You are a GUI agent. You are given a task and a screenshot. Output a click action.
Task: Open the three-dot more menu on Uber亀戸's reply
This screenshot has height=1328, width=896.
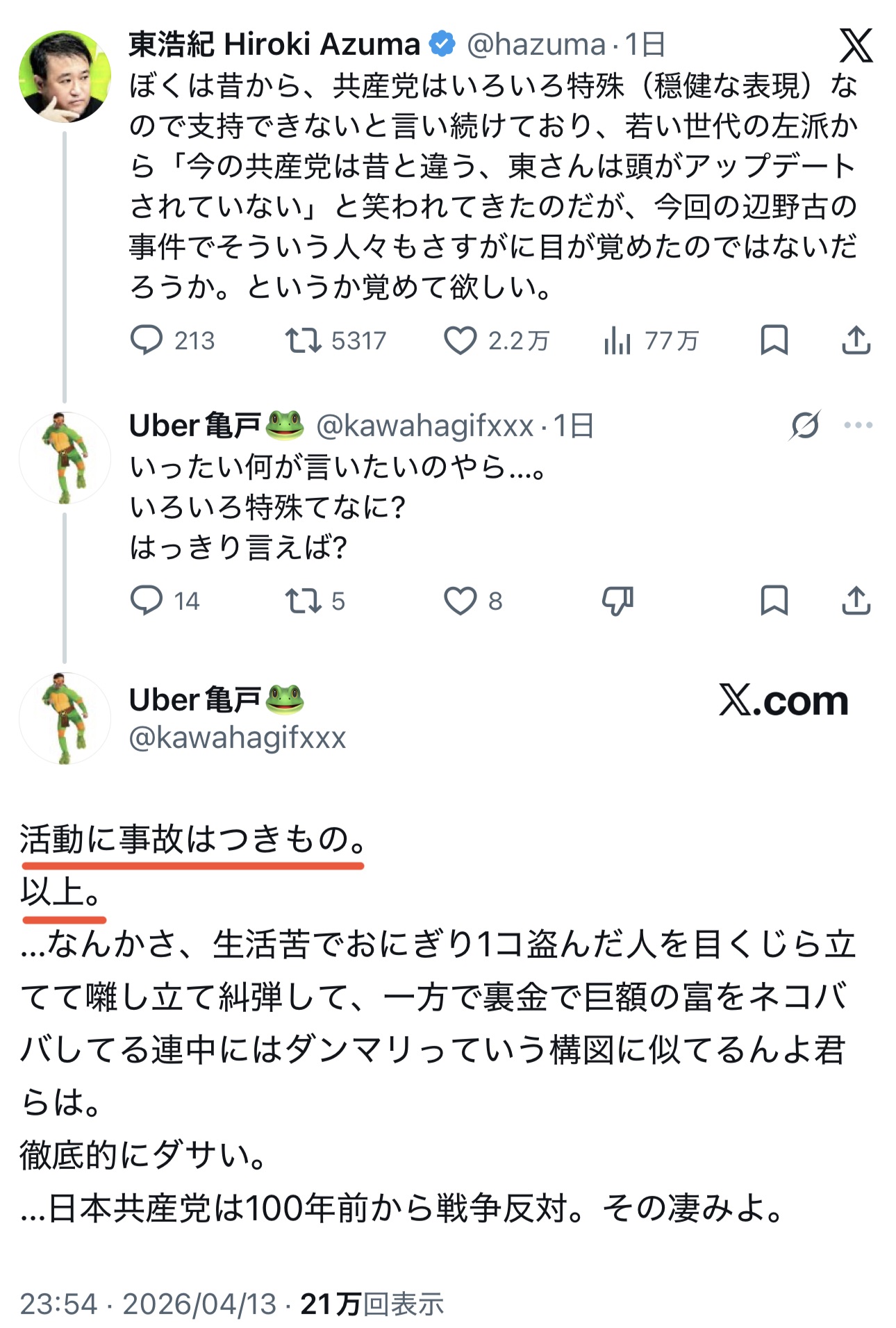click(858, 425)
